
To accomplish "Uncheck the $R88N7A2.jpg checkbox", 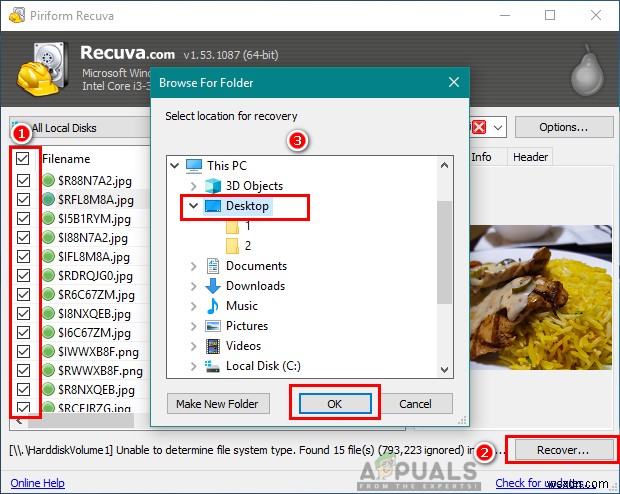I will pyautogui.click(x=23, y=180).
